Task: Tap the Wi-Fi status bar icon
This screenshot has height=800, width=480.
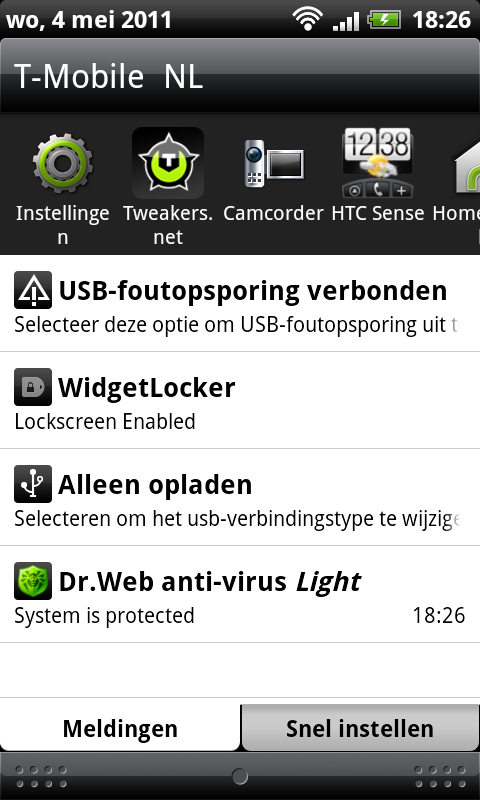Action: 308,20
